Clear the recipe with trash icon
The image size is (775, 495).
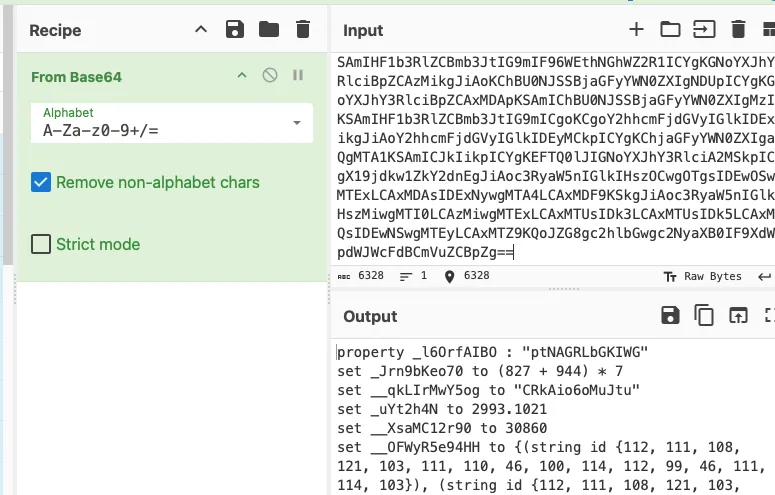tap(302, 30)
